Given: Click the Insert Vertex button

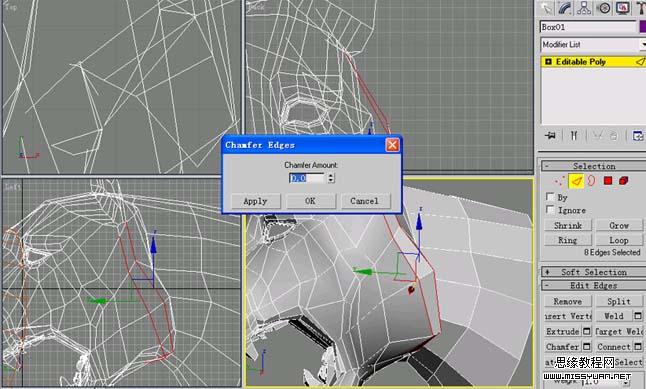Looking at the screenshot, I should [x=568, y=316].
